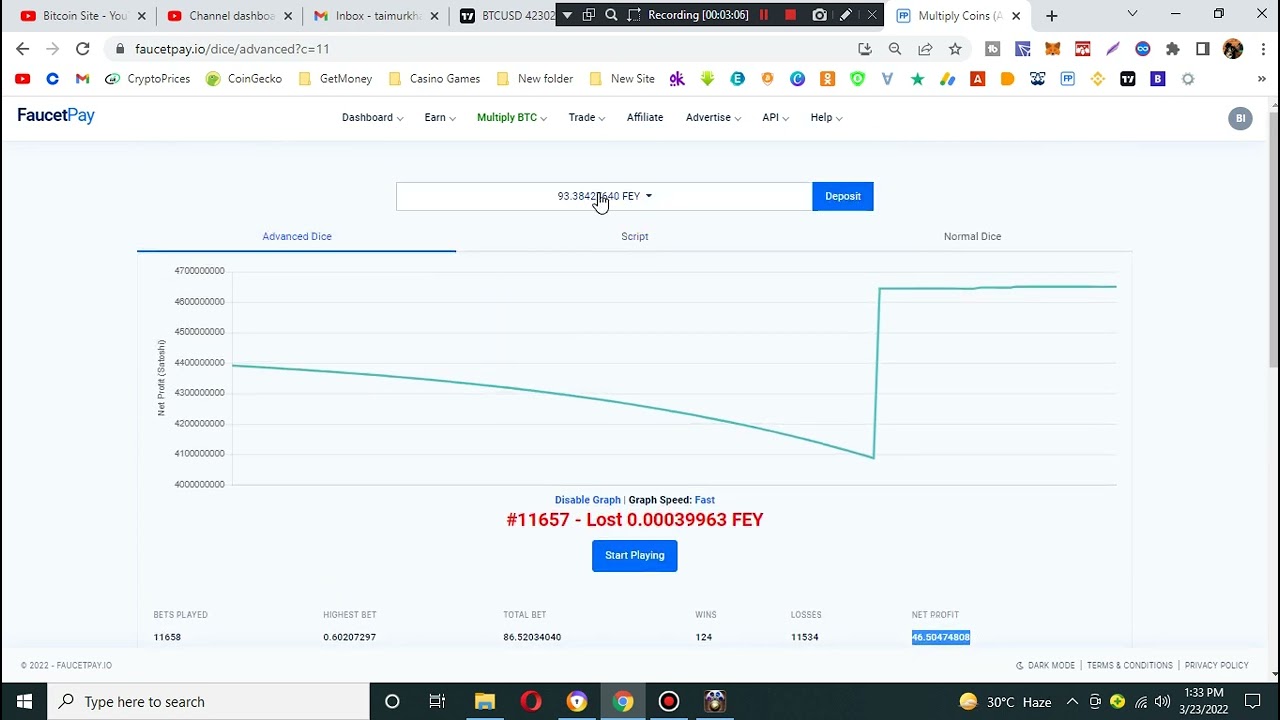This screenshot has width=1280, height=720.
Task: Switch to BTCUSD TradingView tab
Action: click(505, 16)
